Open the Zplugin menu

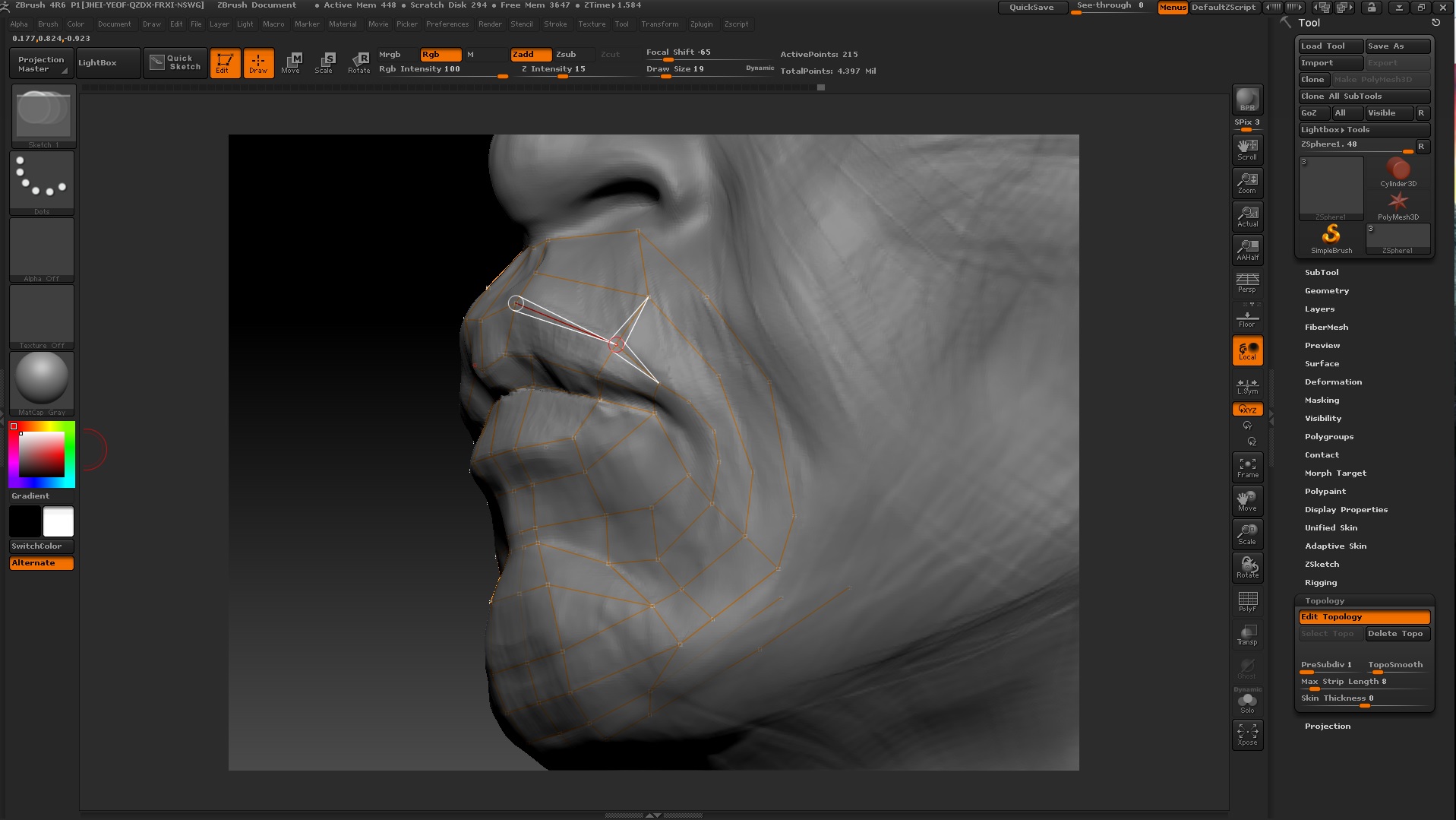point(701,24)
